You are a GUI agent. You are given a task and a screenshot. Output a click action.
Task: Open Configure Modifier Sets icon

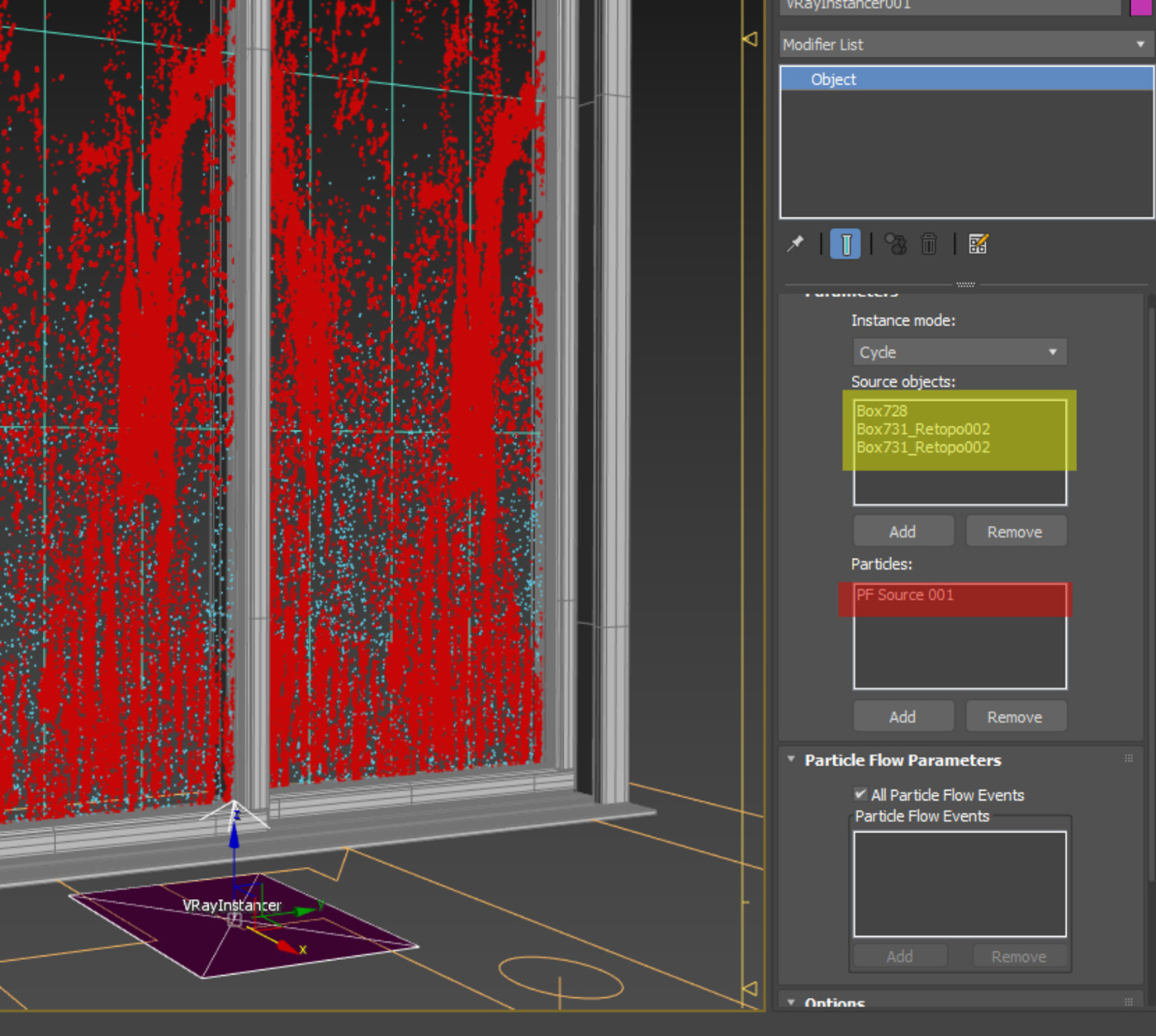(x=978, y=244)
